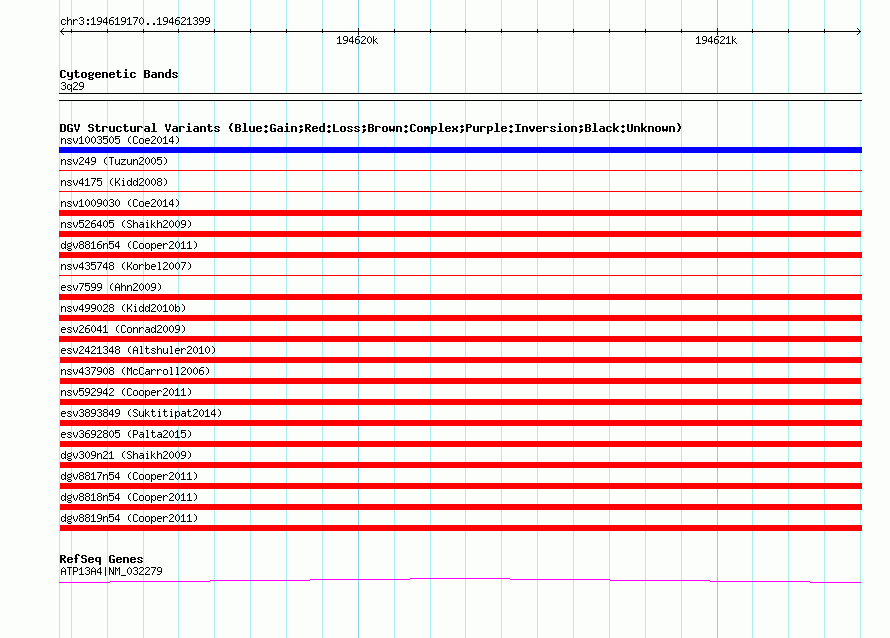Screen dimensions: 890x638
Task: Click the red loss bar of dgv309n21
Action: (x=460, y=465)
